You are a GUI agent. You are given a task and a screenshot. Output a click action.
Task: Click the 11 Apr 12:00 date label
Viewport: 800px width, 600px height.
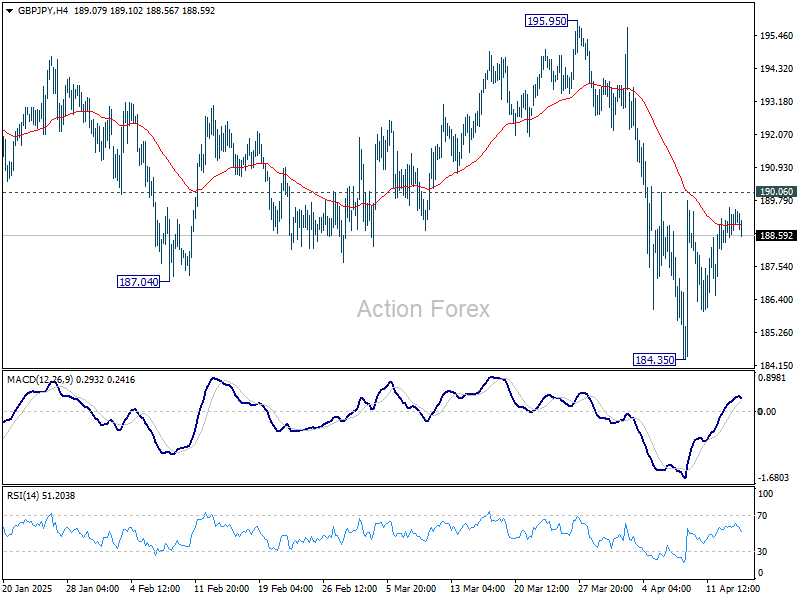tap(733, 589)
